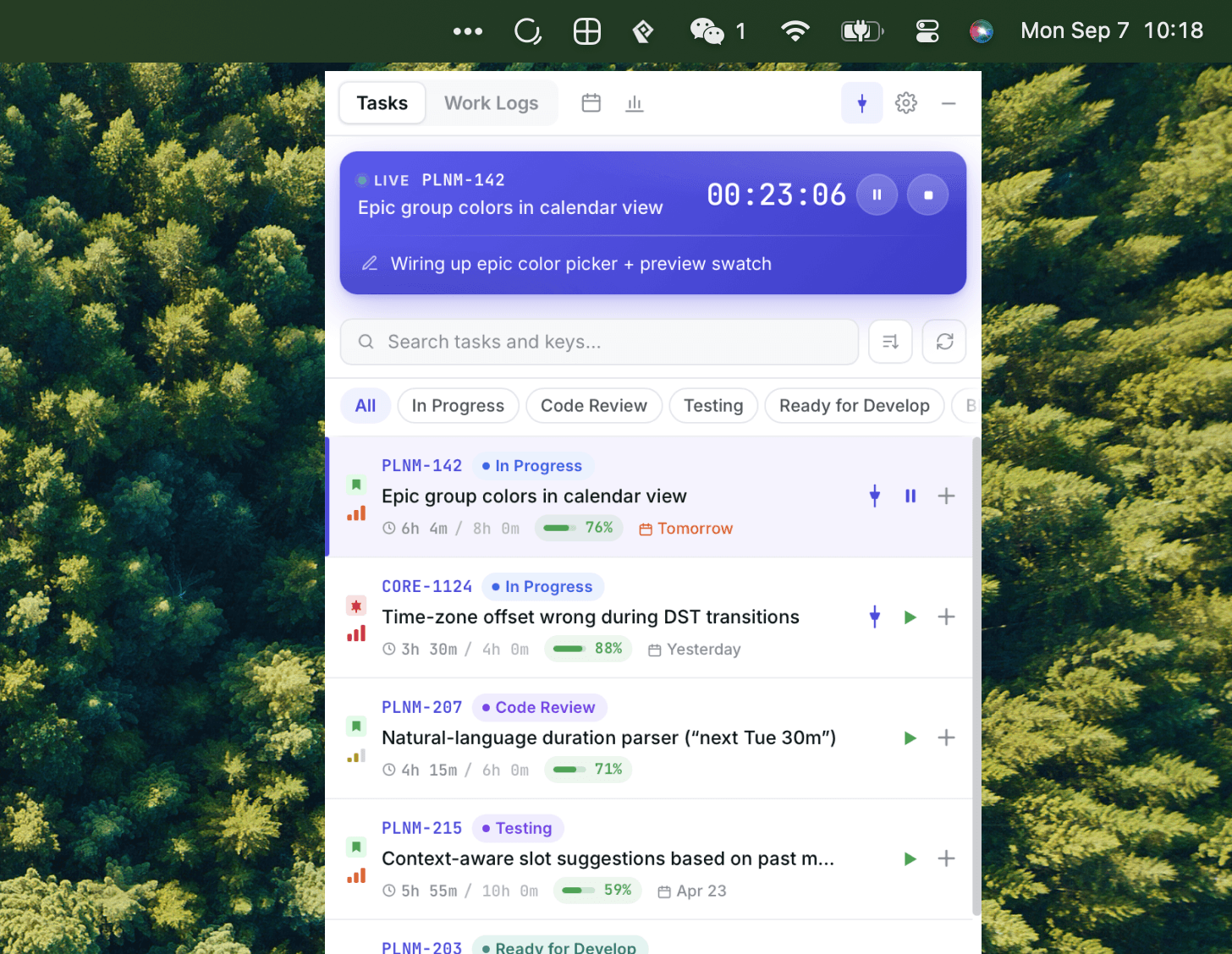
Task: Click the story type icon on PLNM-215
Action: click(356, 847)
